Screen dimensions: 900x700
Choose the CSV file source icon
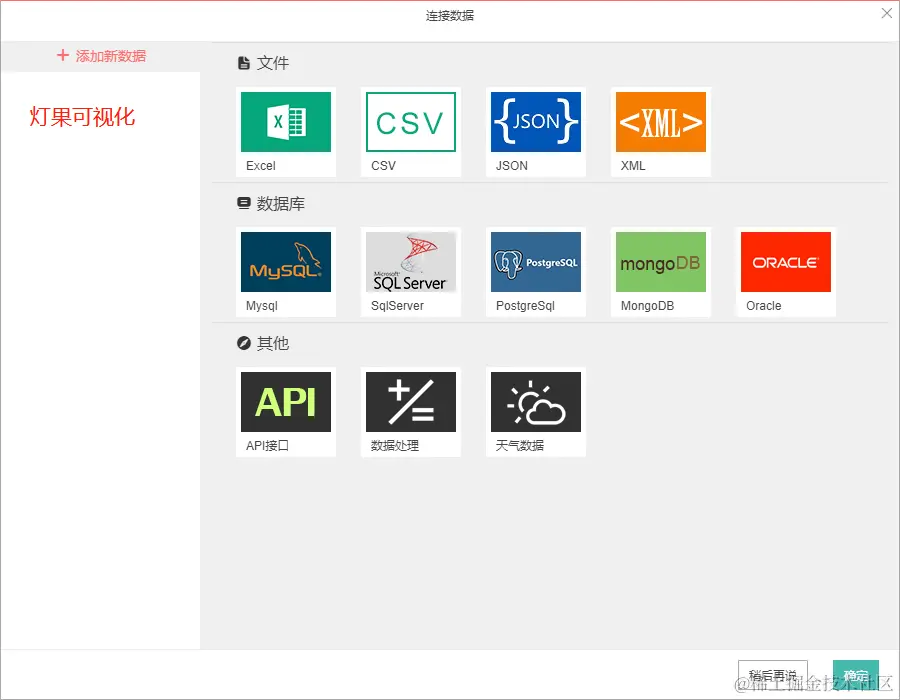coord(411,122)
